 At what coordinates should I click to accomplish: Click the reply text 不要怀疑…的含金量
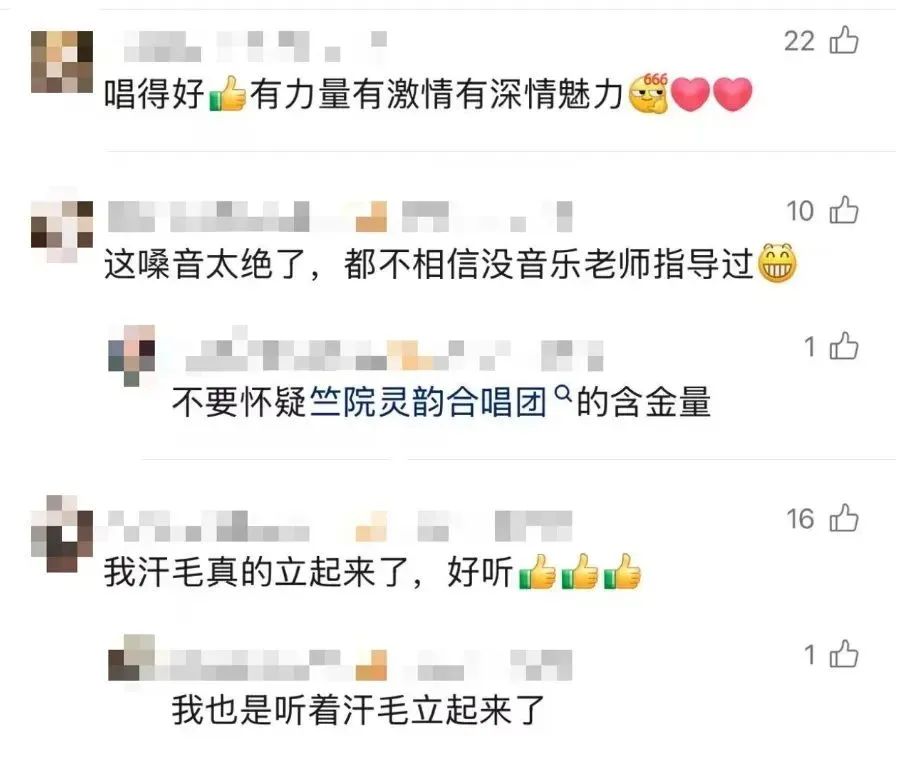[x=441, y=402]
